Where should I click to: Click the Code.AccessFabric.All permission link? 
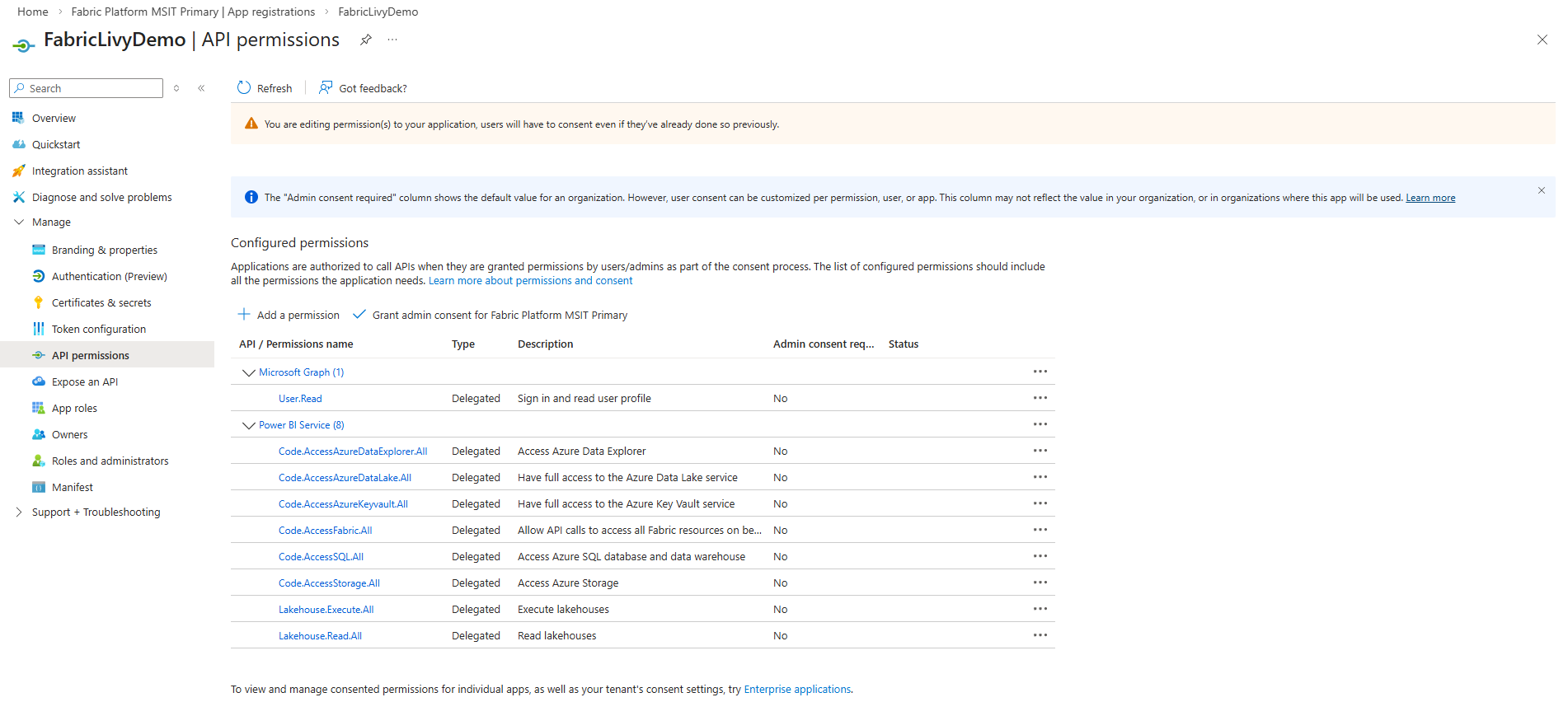click(325, 531)
